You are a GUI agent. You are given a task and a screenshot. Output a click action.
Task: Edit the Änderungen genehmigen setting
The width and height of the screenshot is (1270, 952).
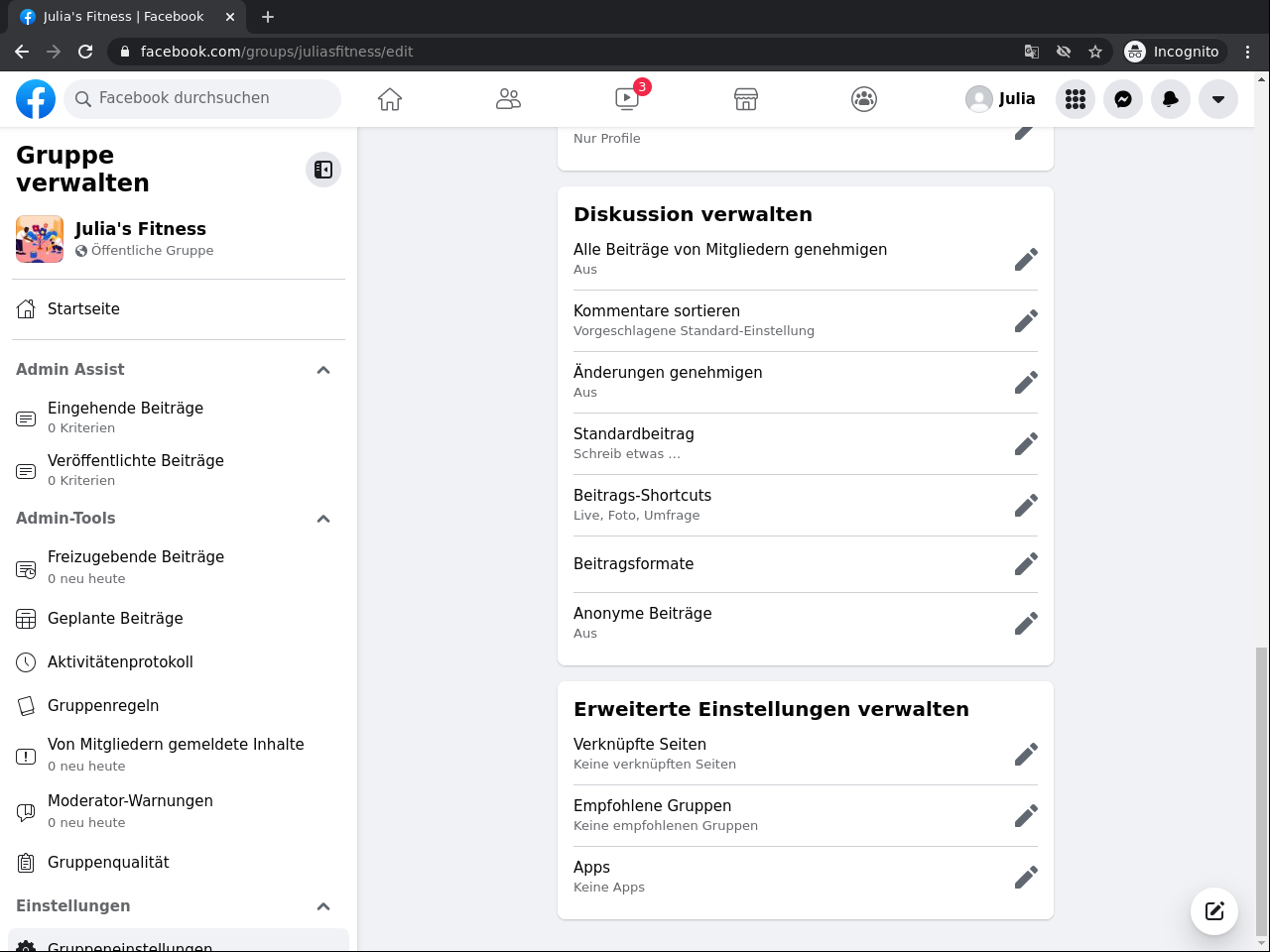point(1026,383)
